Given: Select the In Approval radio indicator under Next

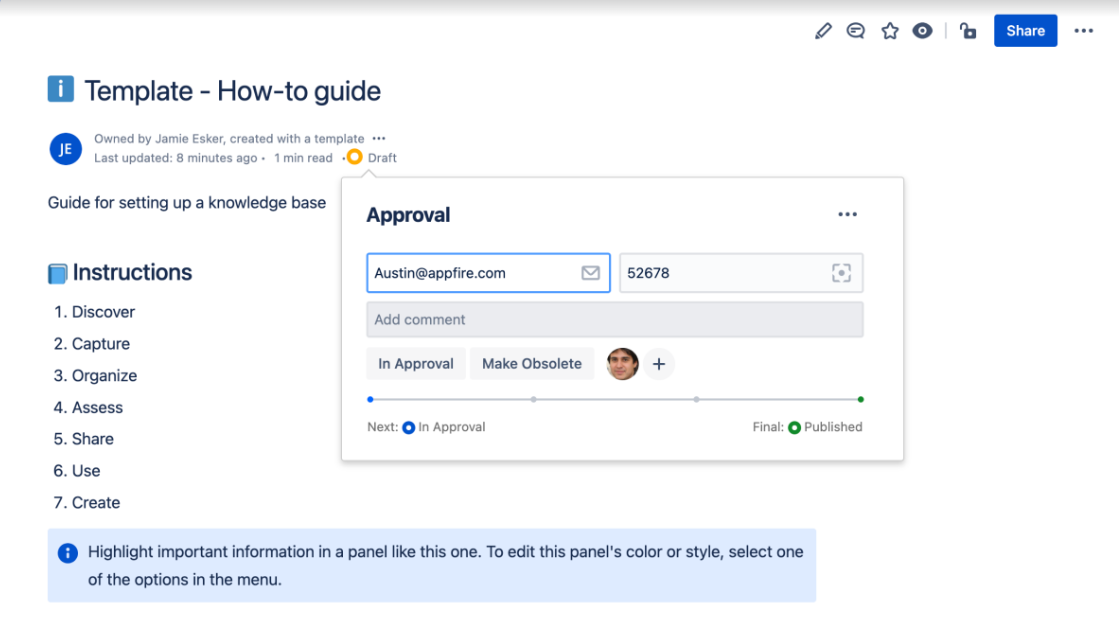Looking at the screenshot, I should (x=409, y=426).
